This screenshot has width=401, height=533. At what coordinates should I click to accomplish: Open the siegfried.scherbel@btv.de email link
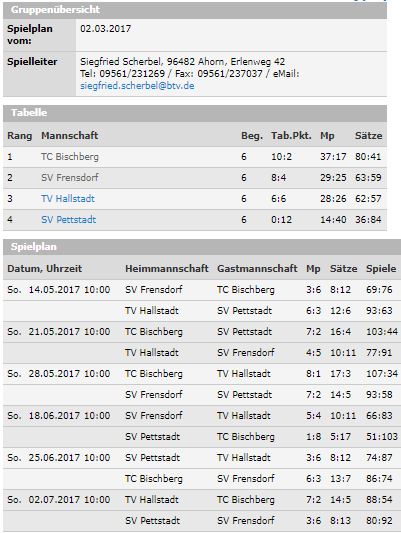point(137,86)
